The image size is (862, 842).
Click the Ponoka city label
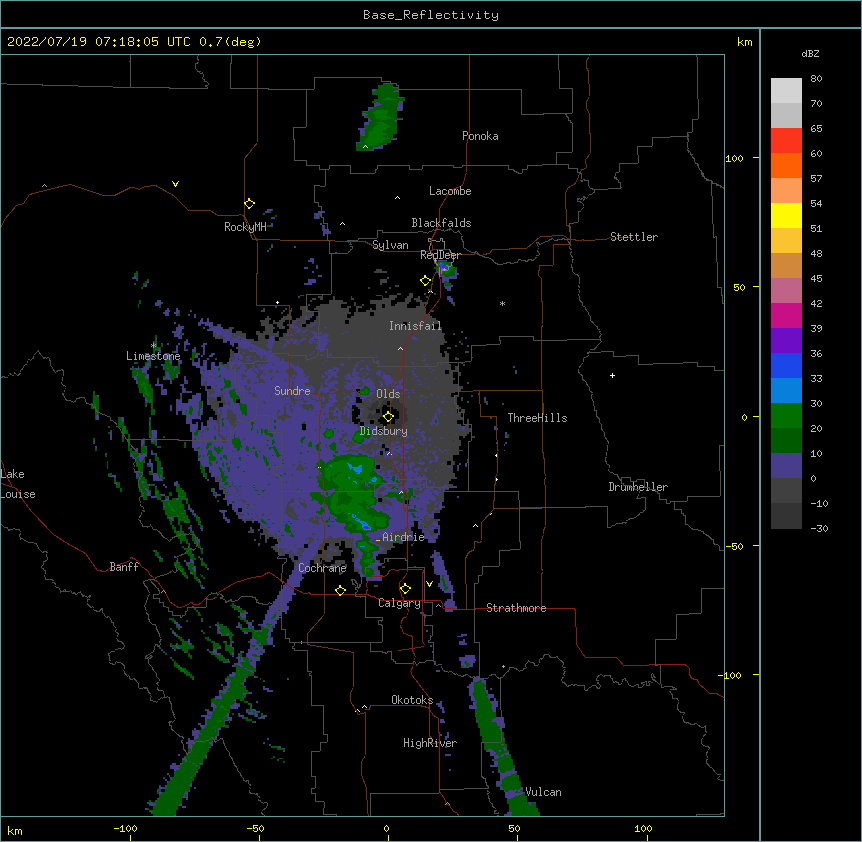480,136
